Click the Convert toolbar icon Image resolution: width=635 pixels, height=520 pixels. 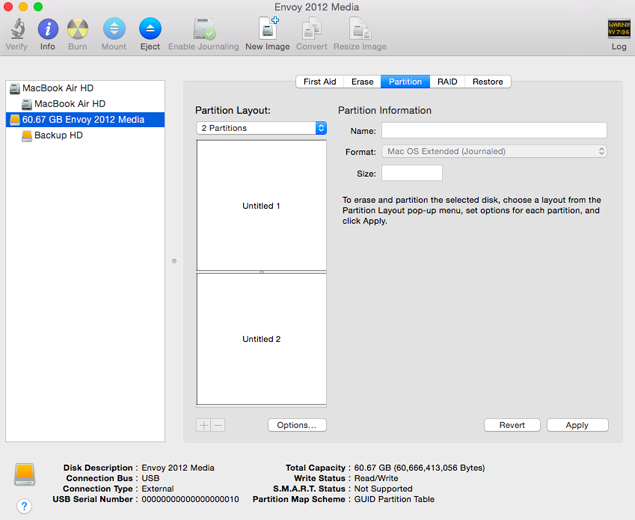point(311,29)
